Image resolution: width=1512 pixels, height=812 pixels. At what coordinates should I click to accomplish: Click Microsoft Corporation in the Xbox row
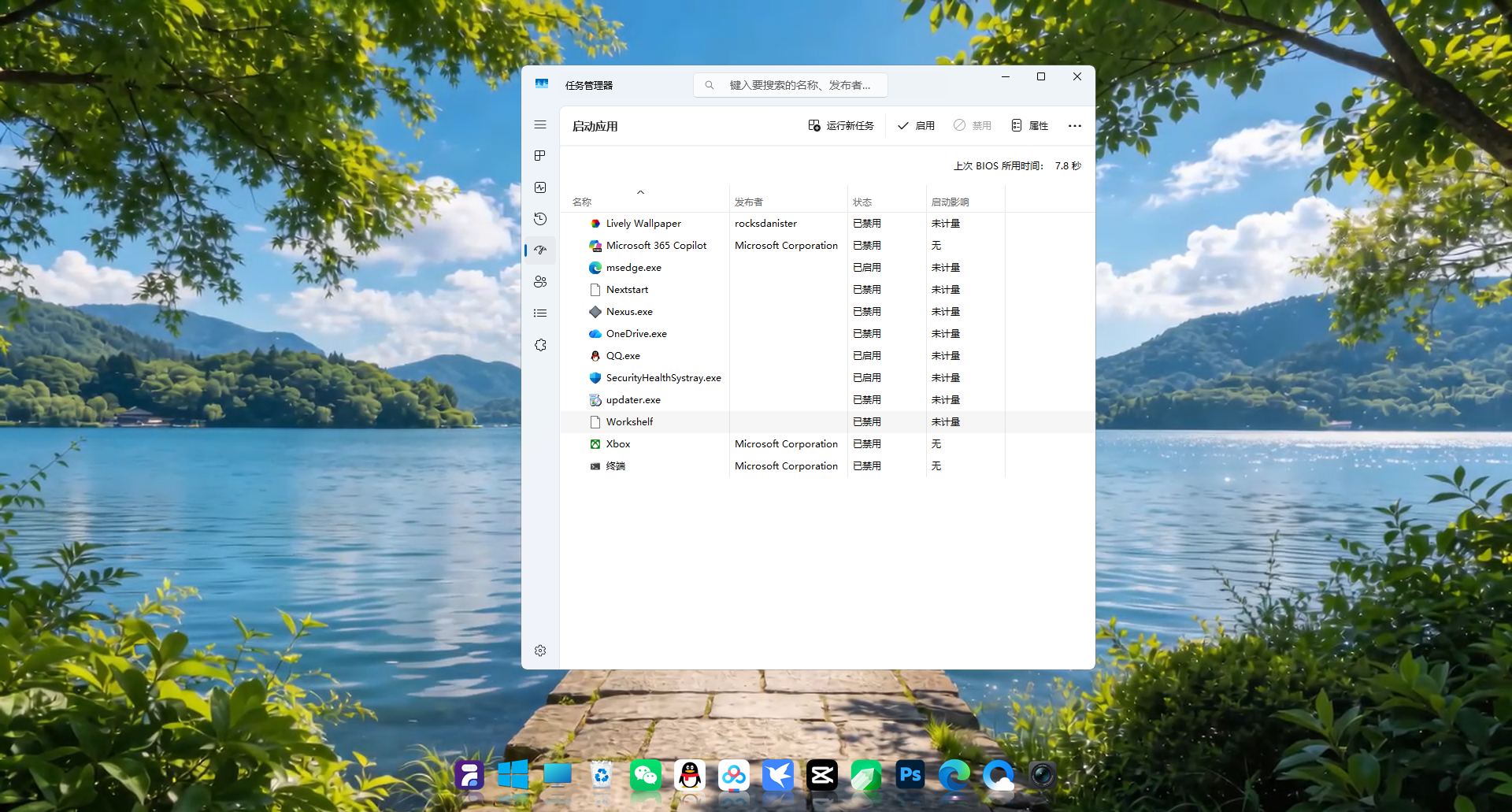pyautogui.click(x=786, y=444)
